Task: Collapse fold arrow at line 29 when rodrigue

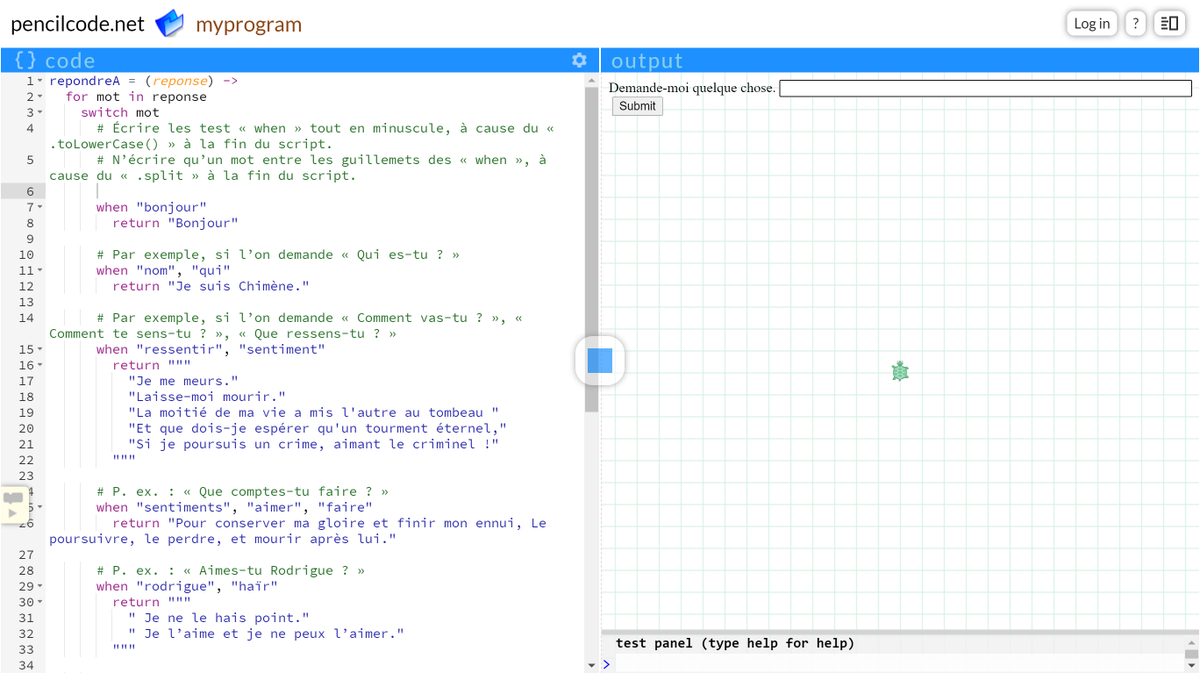Action: coord(40,587)
